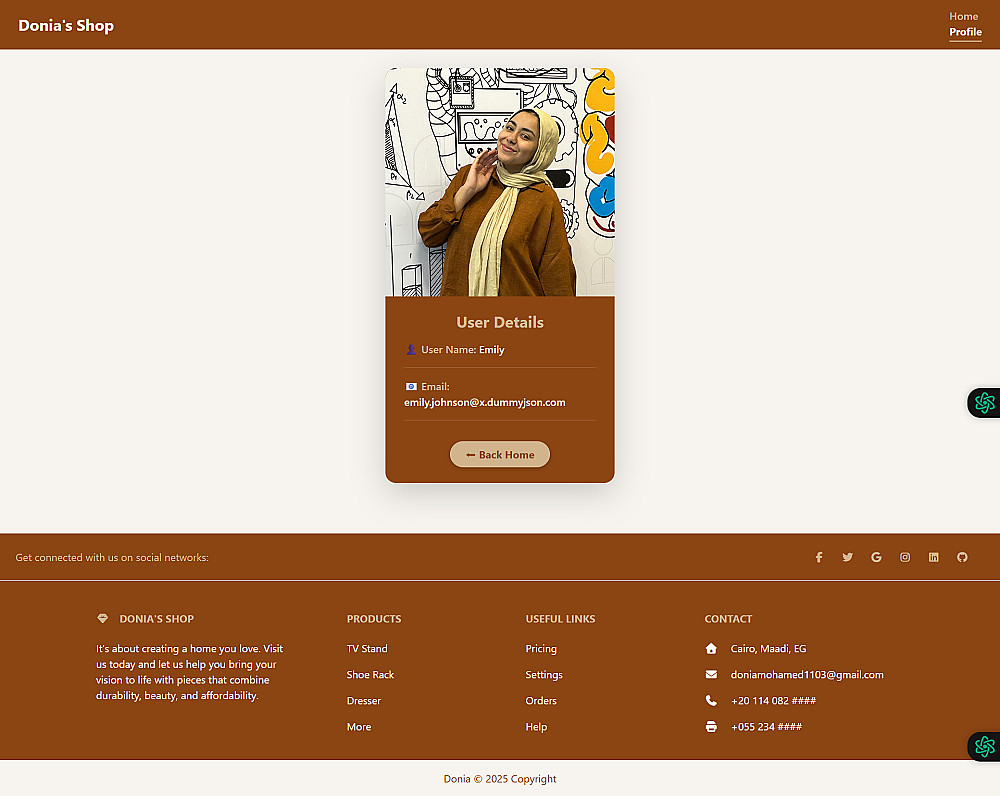The width and height of the screenshot is (1000, 796).
Task: Open the Twitter social icon
Action: coord(848,557)
